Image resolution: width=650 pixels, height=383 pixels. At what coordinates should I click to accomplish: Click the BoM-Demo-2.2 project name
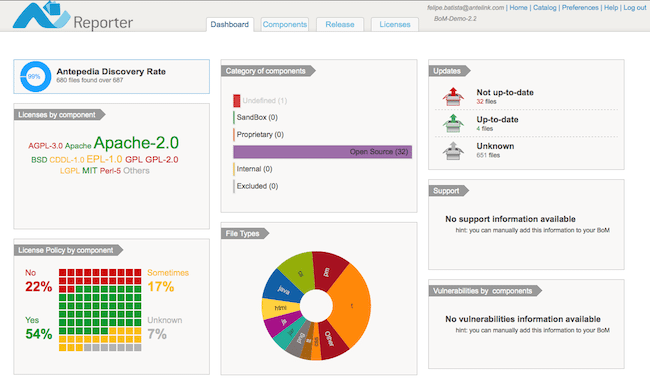click(x=455, y=19)
